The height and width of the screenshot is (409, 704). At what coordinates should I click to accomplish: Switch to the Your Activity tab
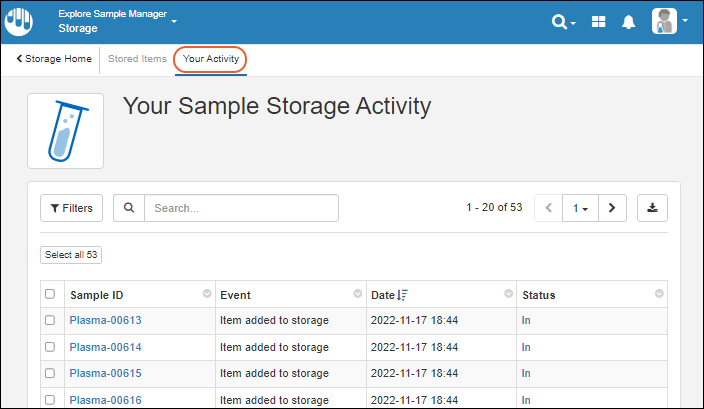[210, 59]
